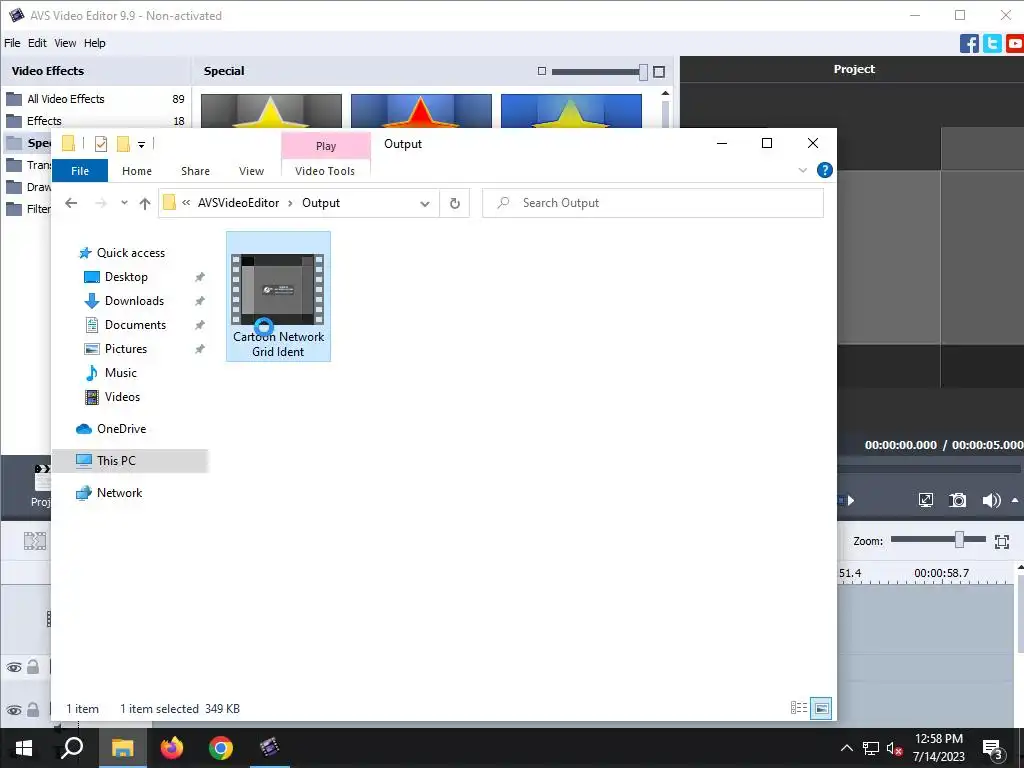This screenshot has height=768, width=1024.
Task: Open OneDrive in navigation pane
Action: click(x=121, y=429)
